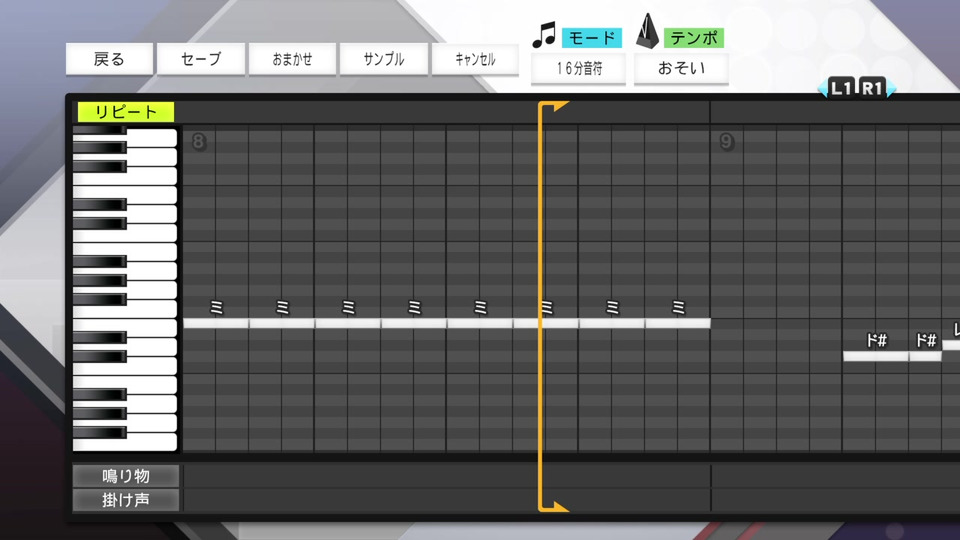Toggle the リピート repeat button
Viewport: 960px width, 540px height.
click(126, 112)
